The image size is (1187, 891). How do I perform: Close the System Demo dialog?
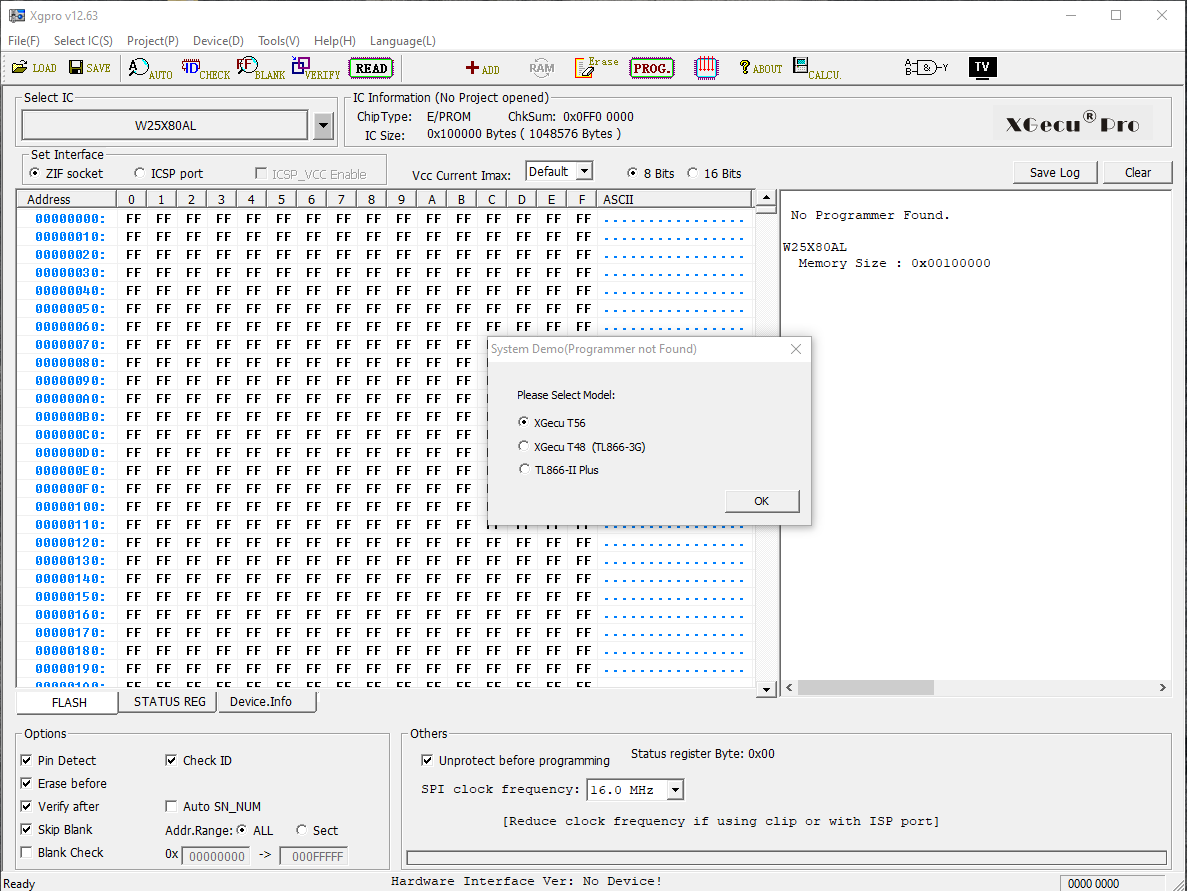click(x=796, y=349)
